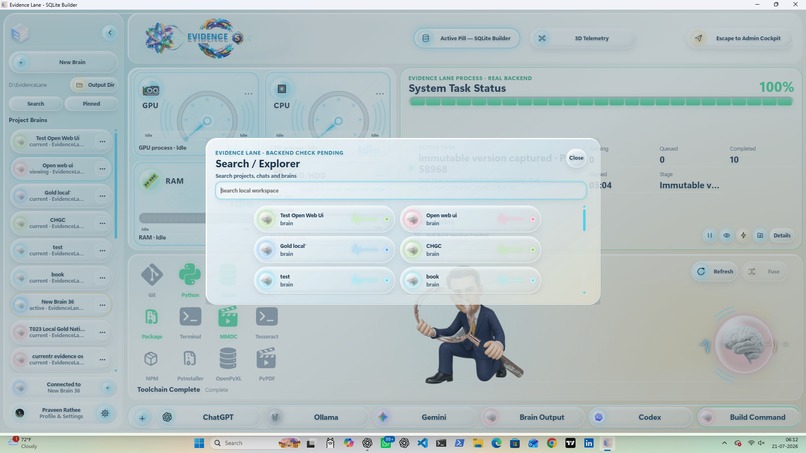Open the Windows Start menu
The width and height of the screenshot is (806, 453).
tap(199, 443)
